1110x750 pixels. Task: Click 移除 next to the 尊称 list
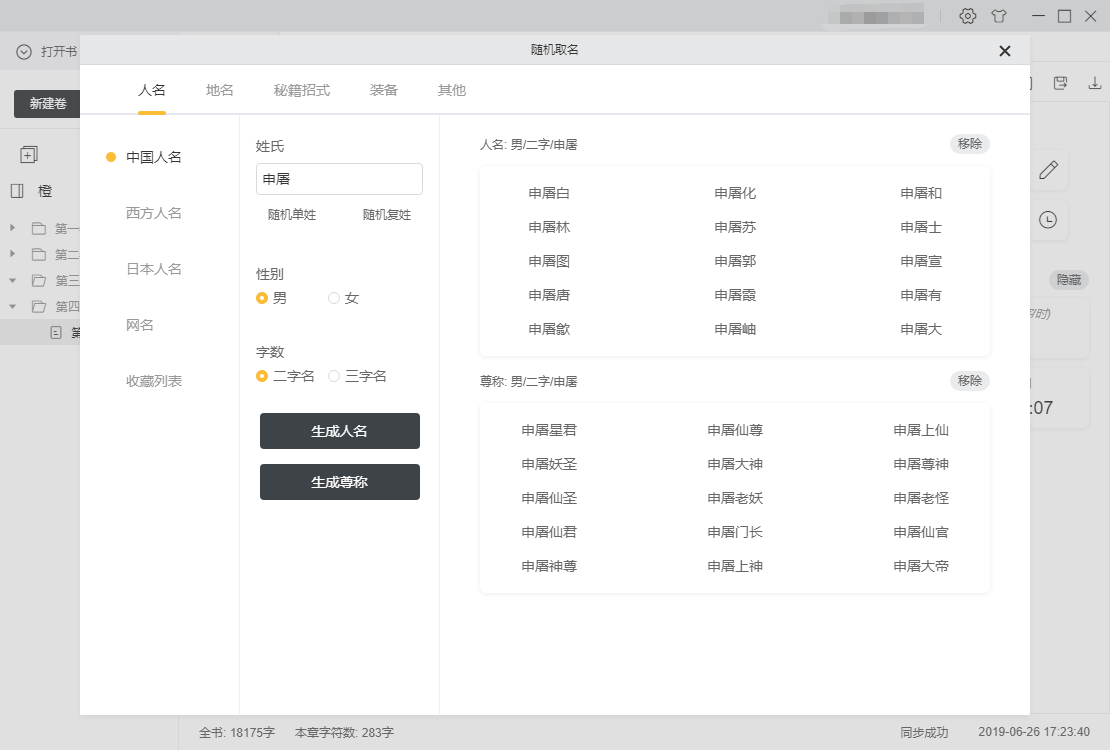tap(968, 381)
